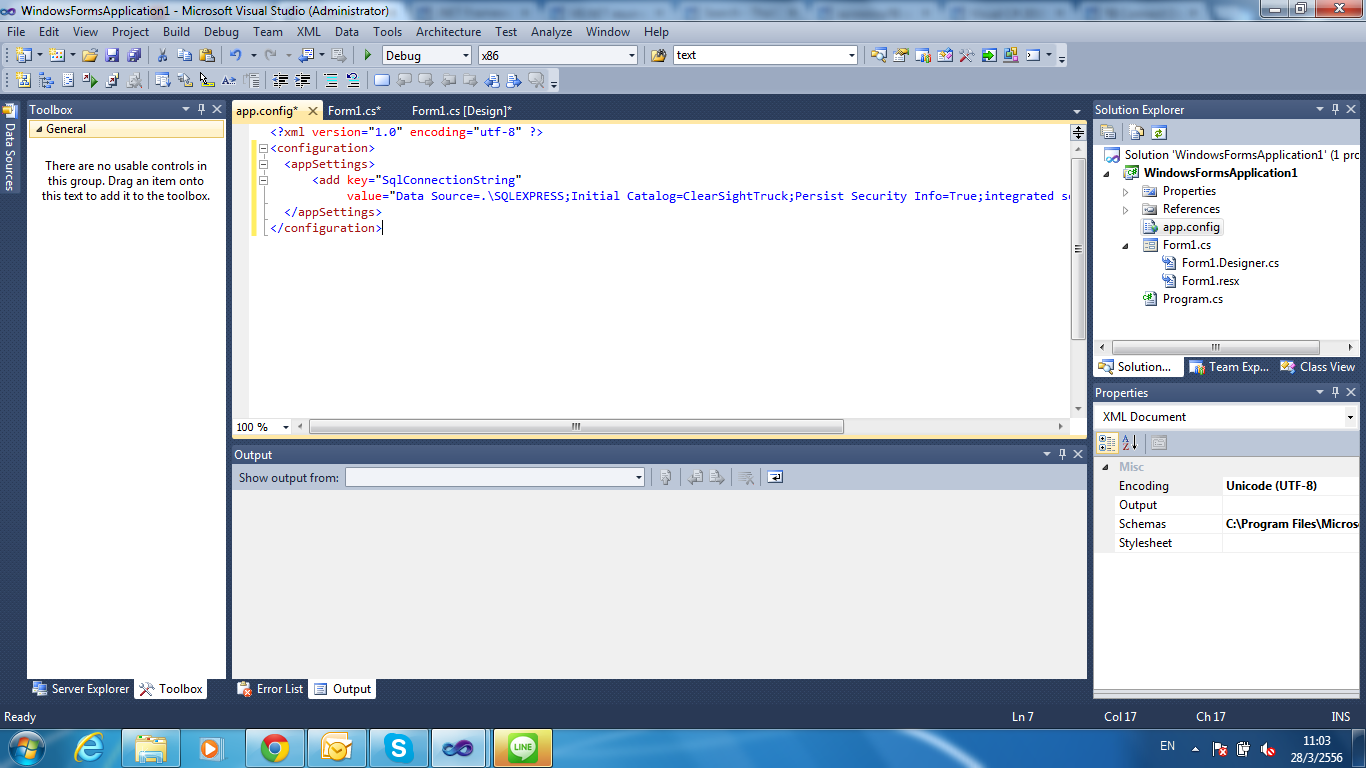The image size is (1366, 768).
Task: Toggle auto hide pin on Output panel
Action: pos(1062,454)
